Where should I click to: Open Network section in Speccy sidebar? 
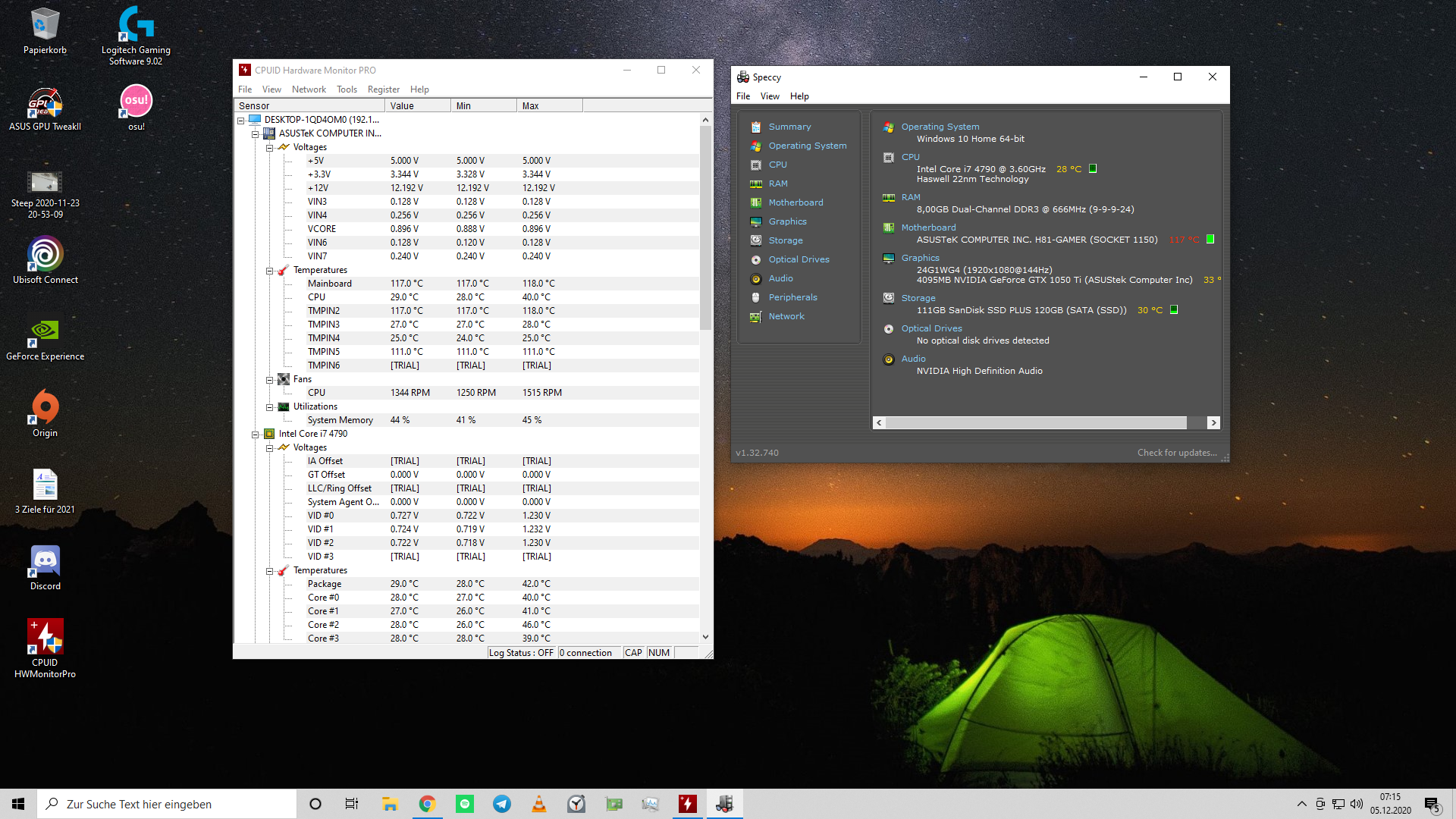786,316
